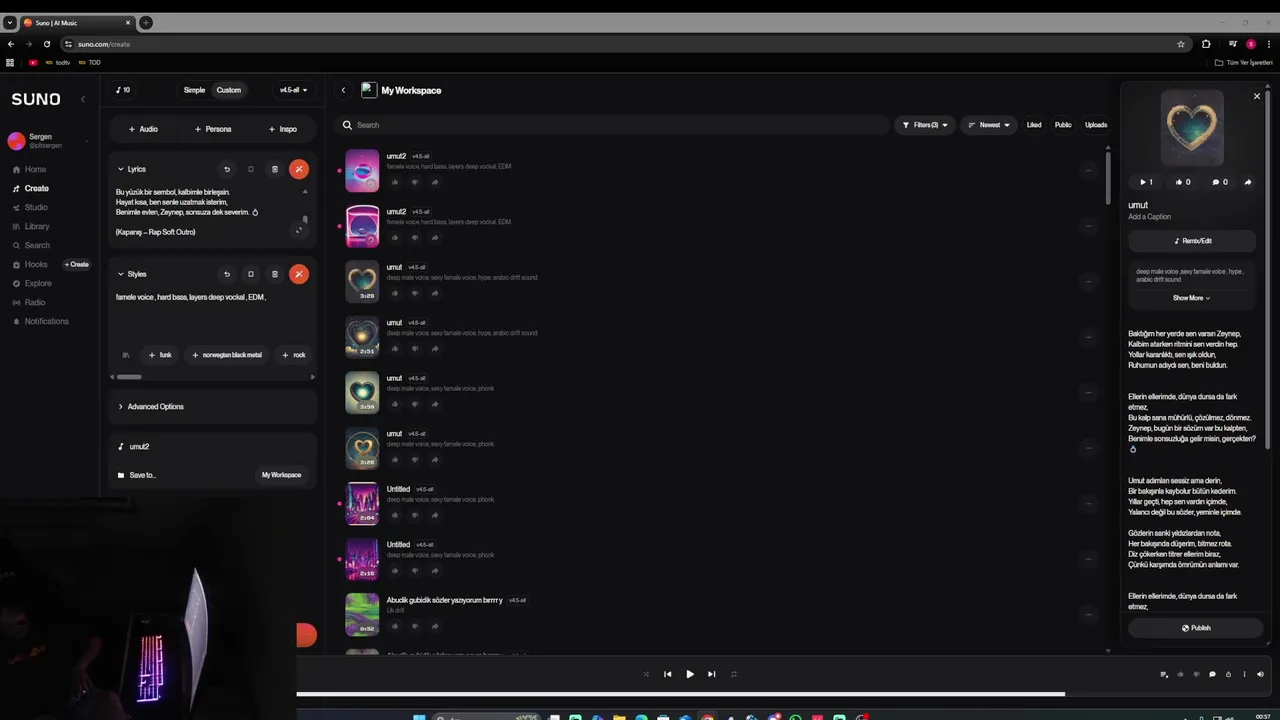
Task: Open Home in the sidebar
Action: (35, 169)
